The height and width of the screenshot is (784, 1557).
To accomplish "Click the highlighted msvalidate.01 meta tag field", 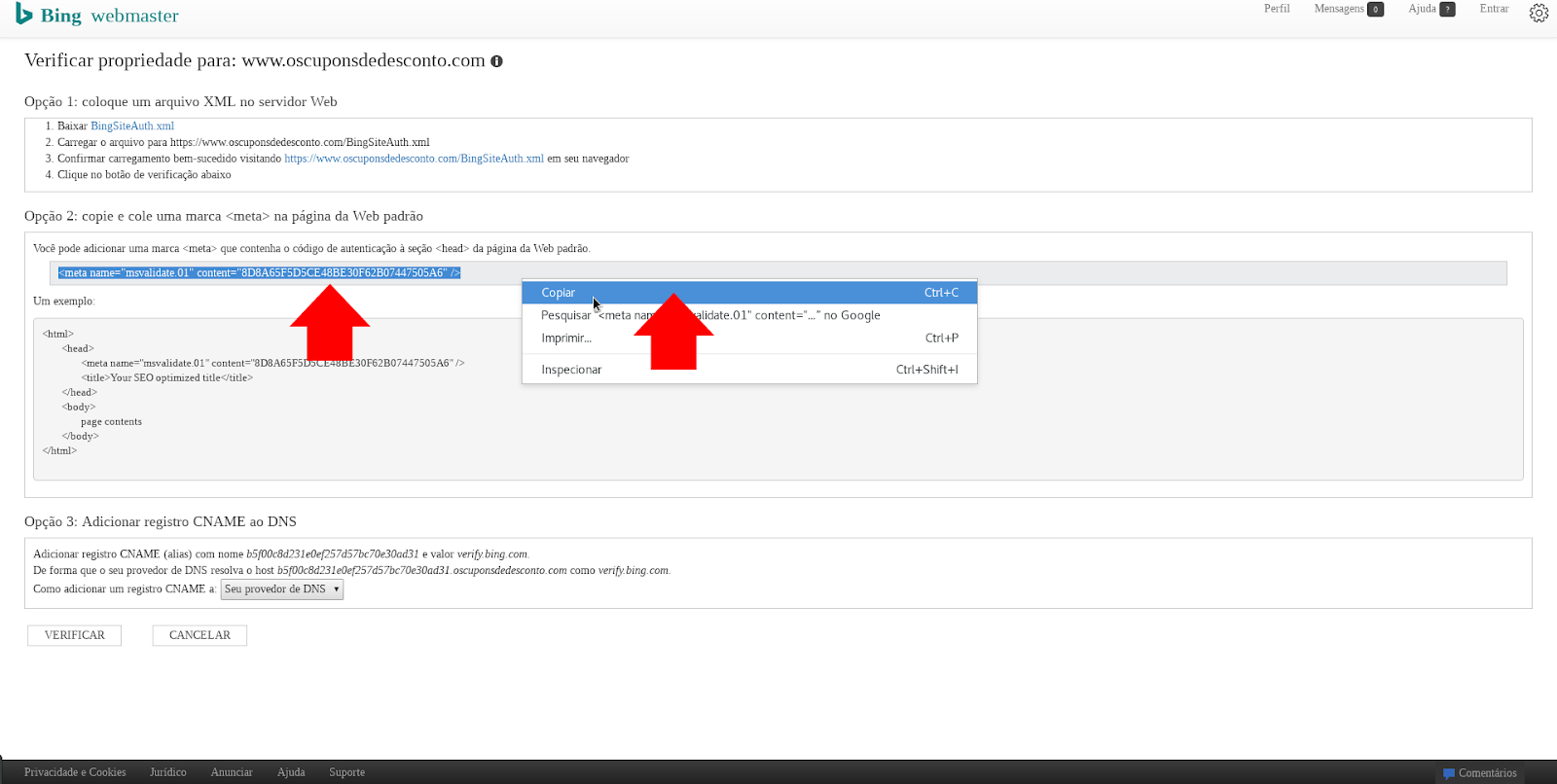I will click(778, 273).
